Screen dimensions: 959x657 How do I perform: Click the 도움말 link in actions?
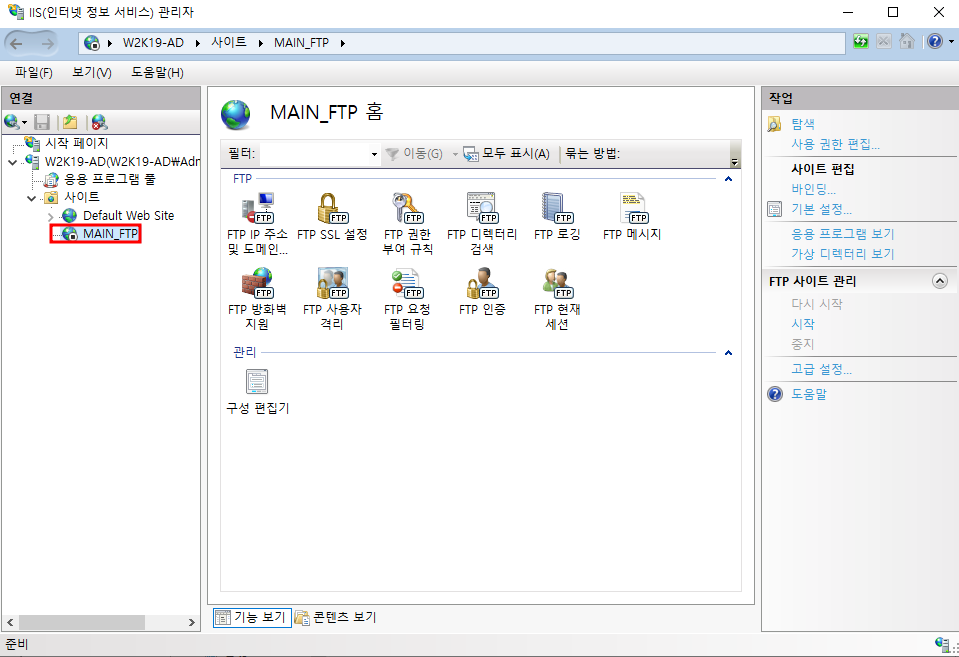[x=809, y=394]
